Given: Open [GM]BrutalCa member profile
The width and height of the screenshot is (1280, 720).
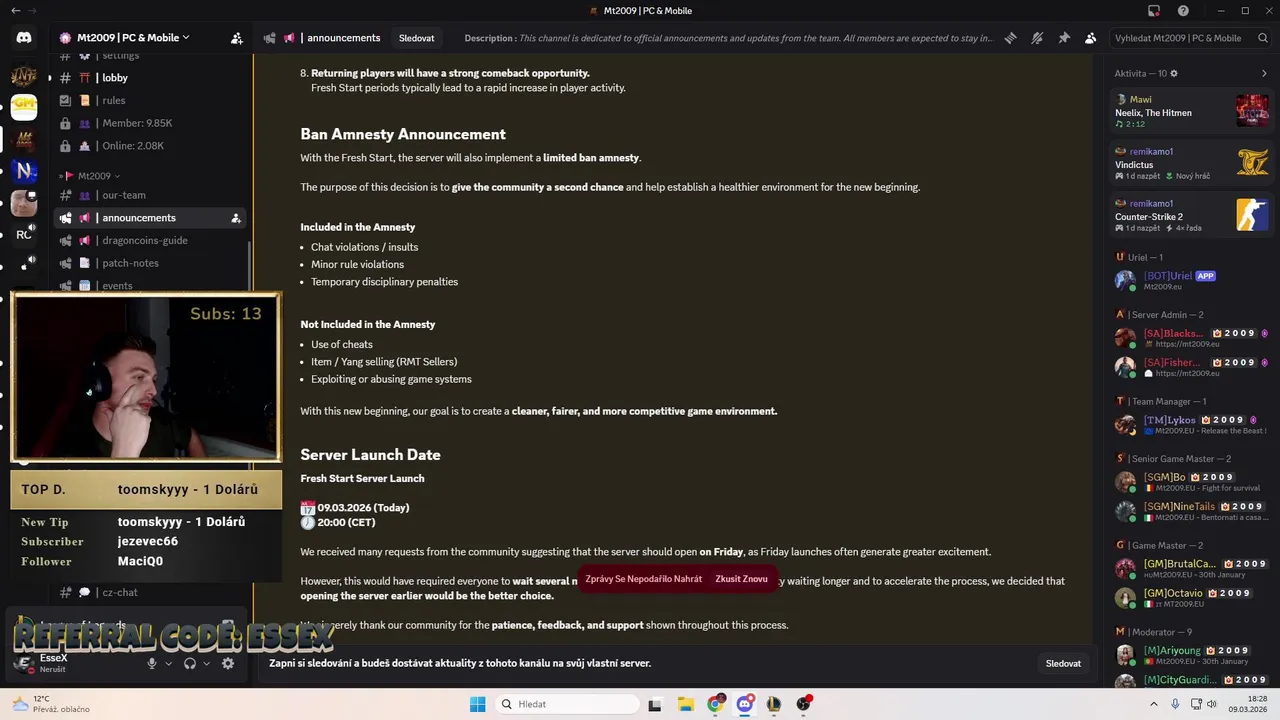Looking at the screenshot, I should (x=1190, y=569).
